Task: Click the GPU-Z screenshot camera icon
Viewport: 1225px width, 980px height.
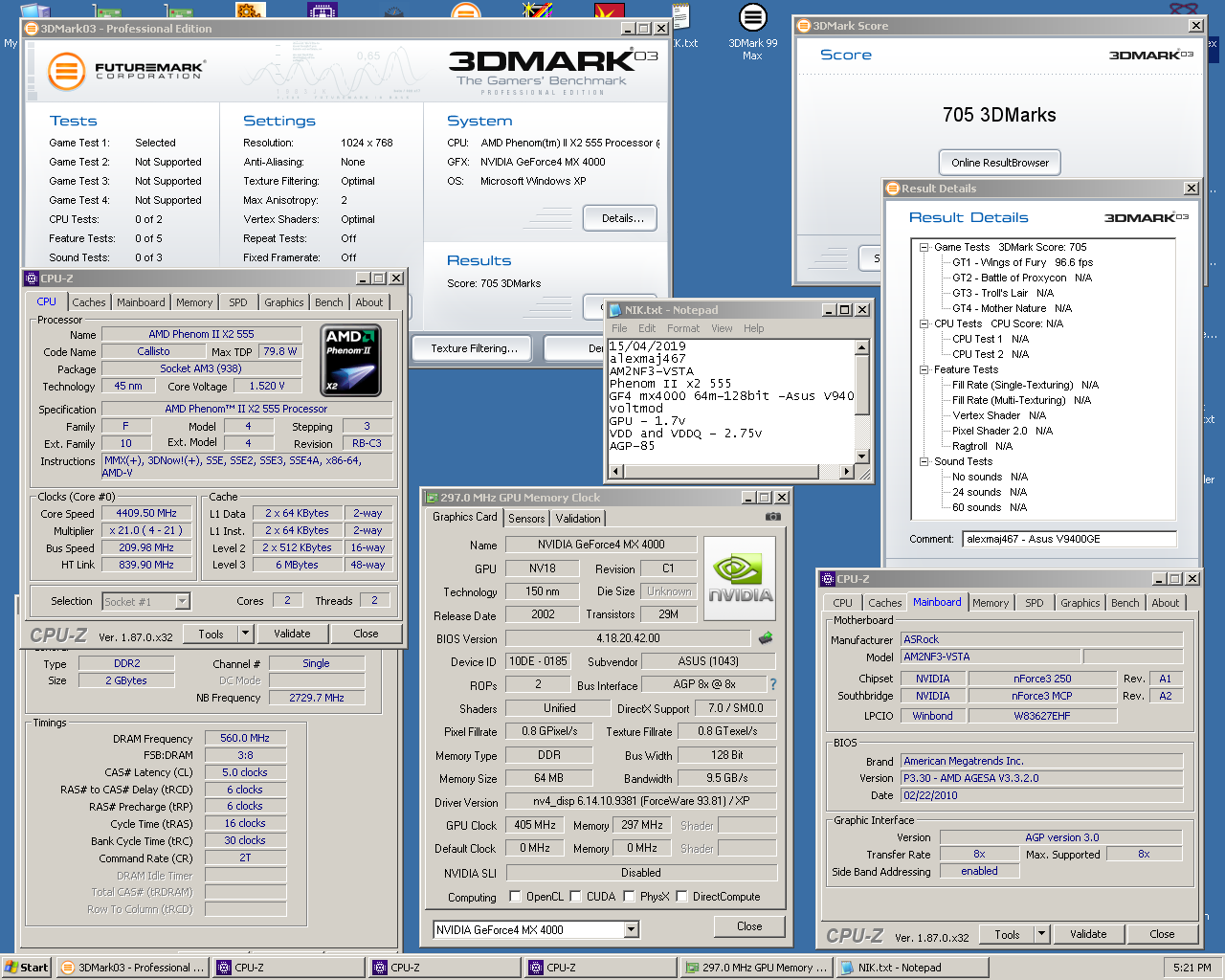Action: [772, 517]
